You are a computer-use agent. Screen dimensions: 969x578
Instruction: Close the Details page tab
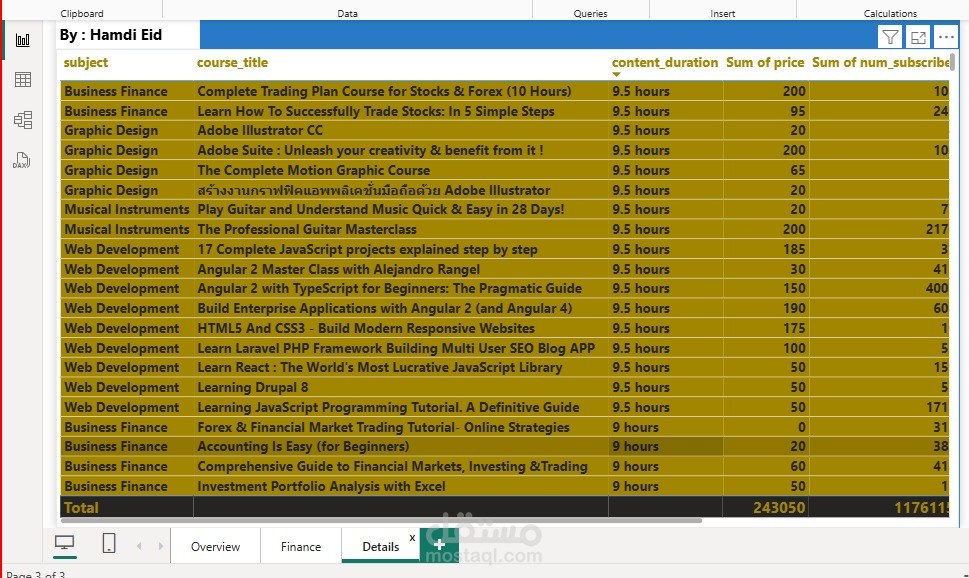point(412,538)
